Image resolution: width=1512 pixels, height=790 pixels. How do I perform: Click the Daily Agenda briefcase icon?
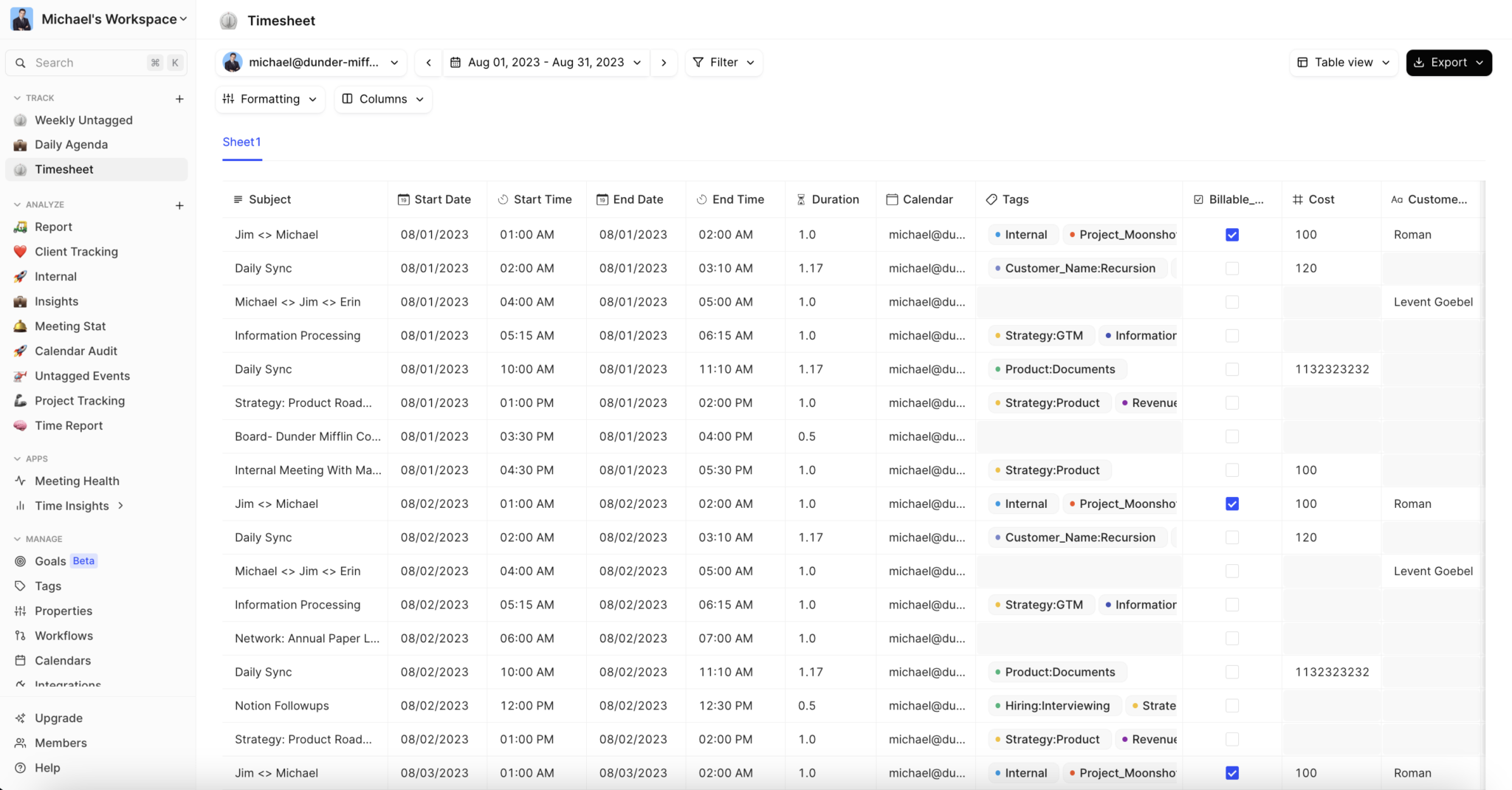tap(20, 145)
